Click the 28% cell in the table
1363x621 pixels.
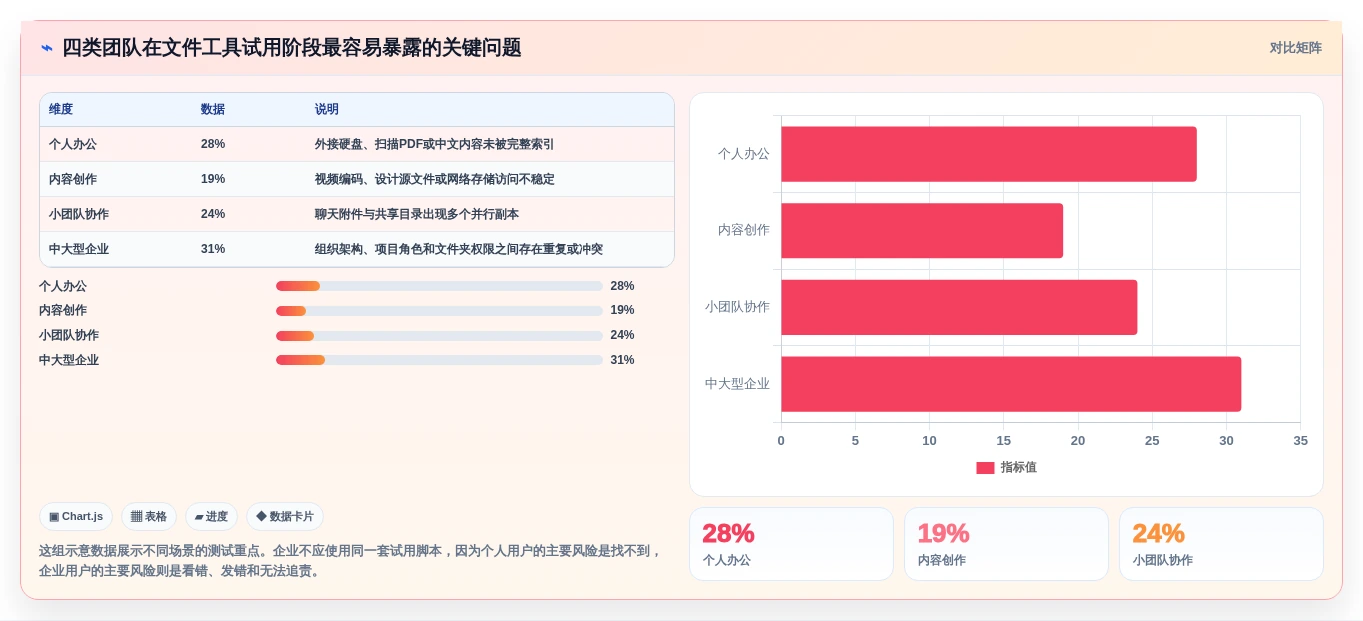213,144
